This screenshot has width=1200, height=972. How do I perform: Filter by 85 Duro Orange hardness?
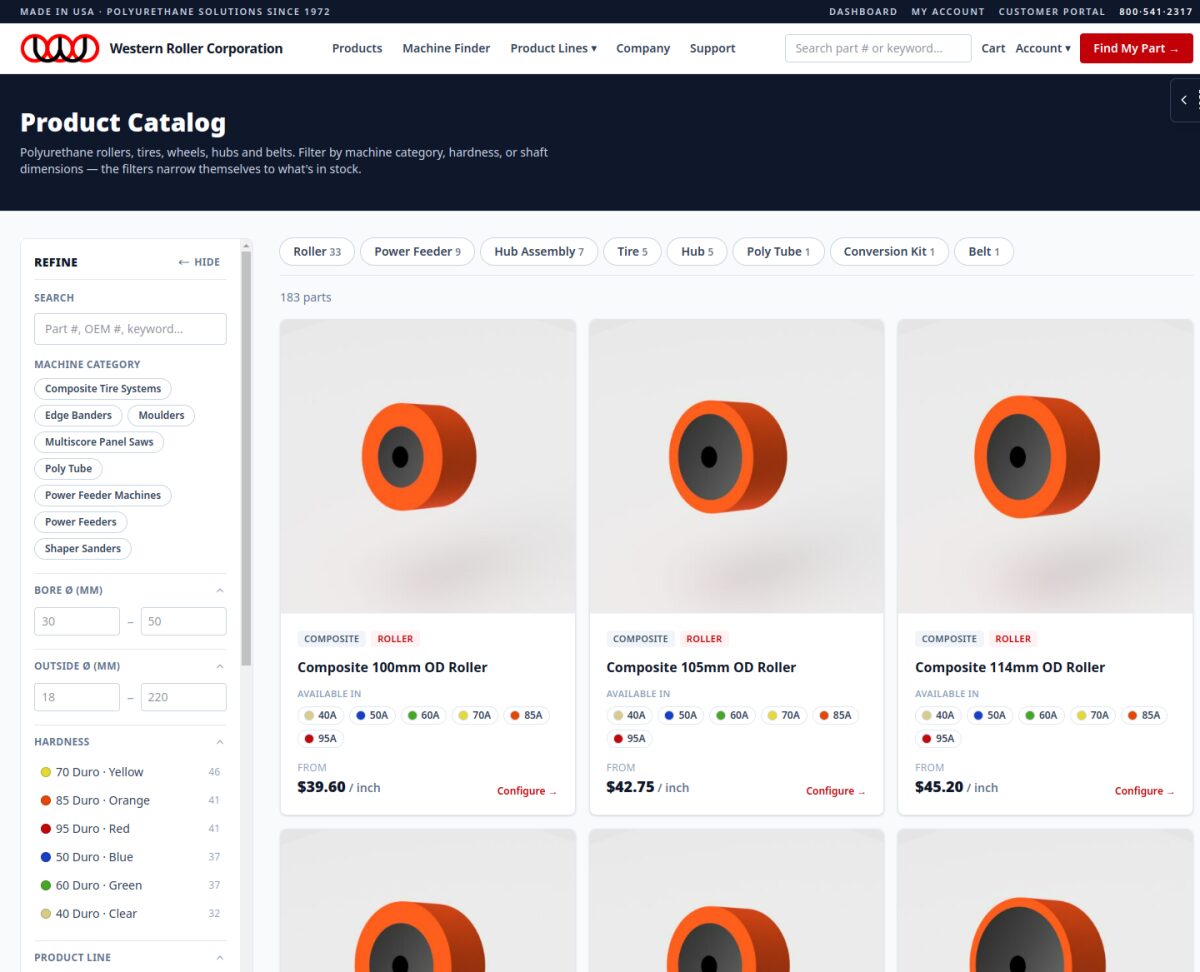click(130, 800)
